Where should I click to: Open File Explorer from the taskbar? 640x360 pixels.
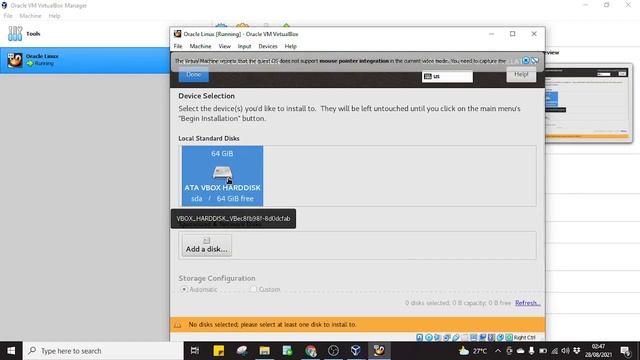(264, 351)
